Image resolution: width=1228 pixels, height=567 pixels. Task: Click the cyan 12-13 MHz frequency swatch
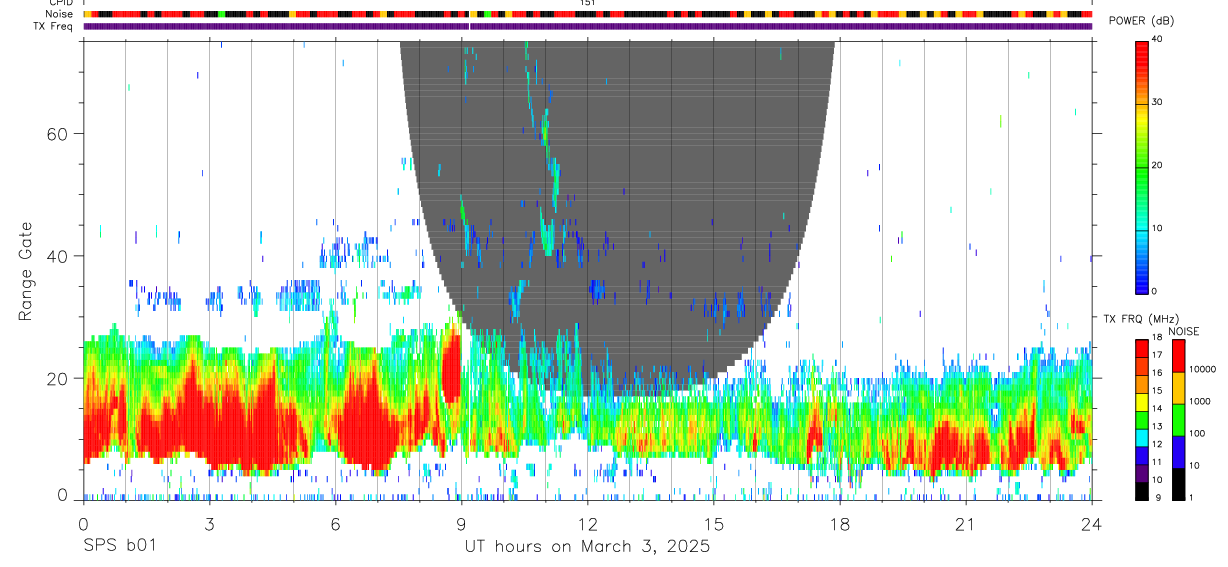tap(1142, 438)
